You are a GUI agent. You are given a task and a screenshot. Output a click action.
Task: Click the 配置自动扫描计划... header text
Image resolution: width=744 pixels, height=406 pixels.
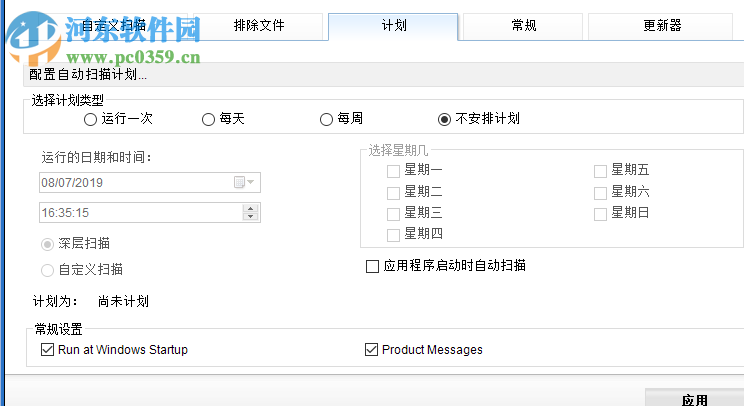coord(88,74)
